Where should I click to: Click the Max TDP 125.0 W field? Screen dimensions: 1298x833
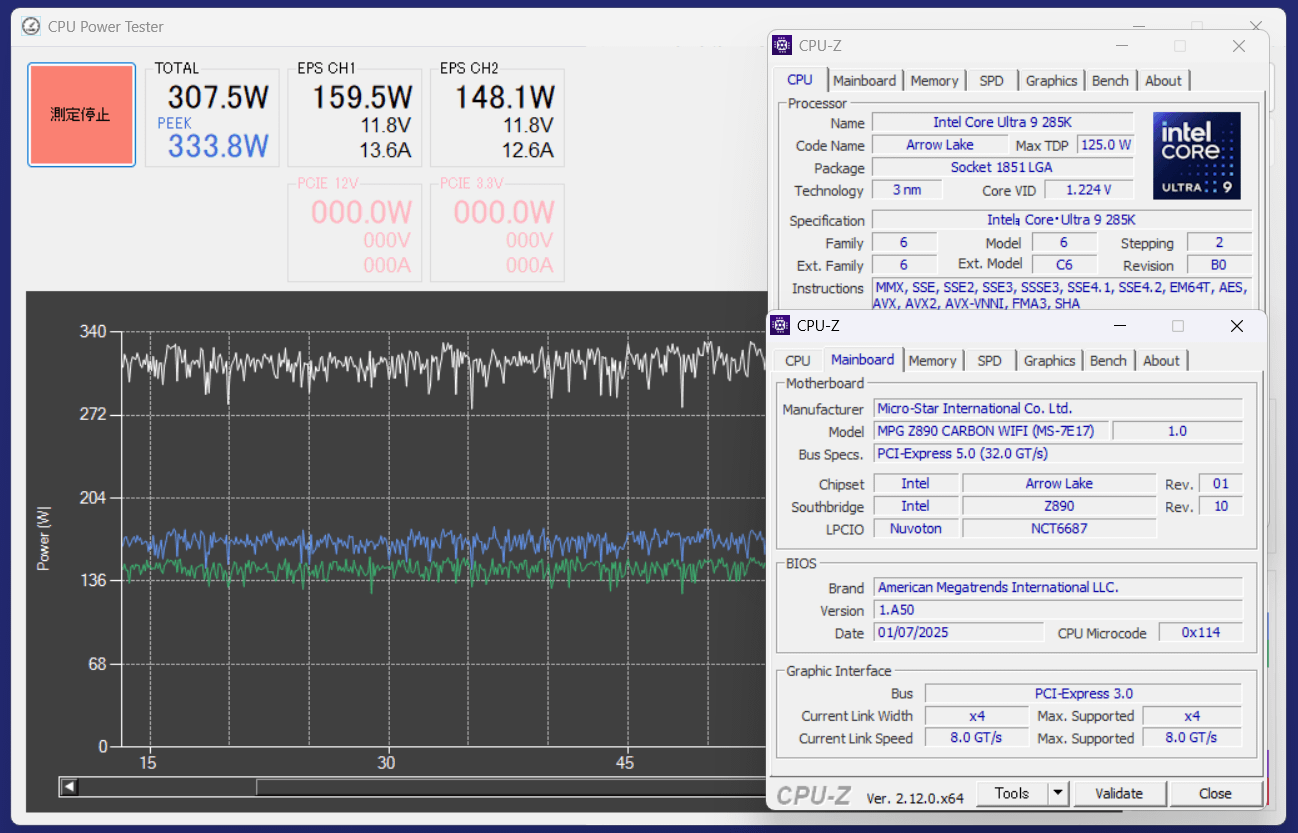point(1106,145)
